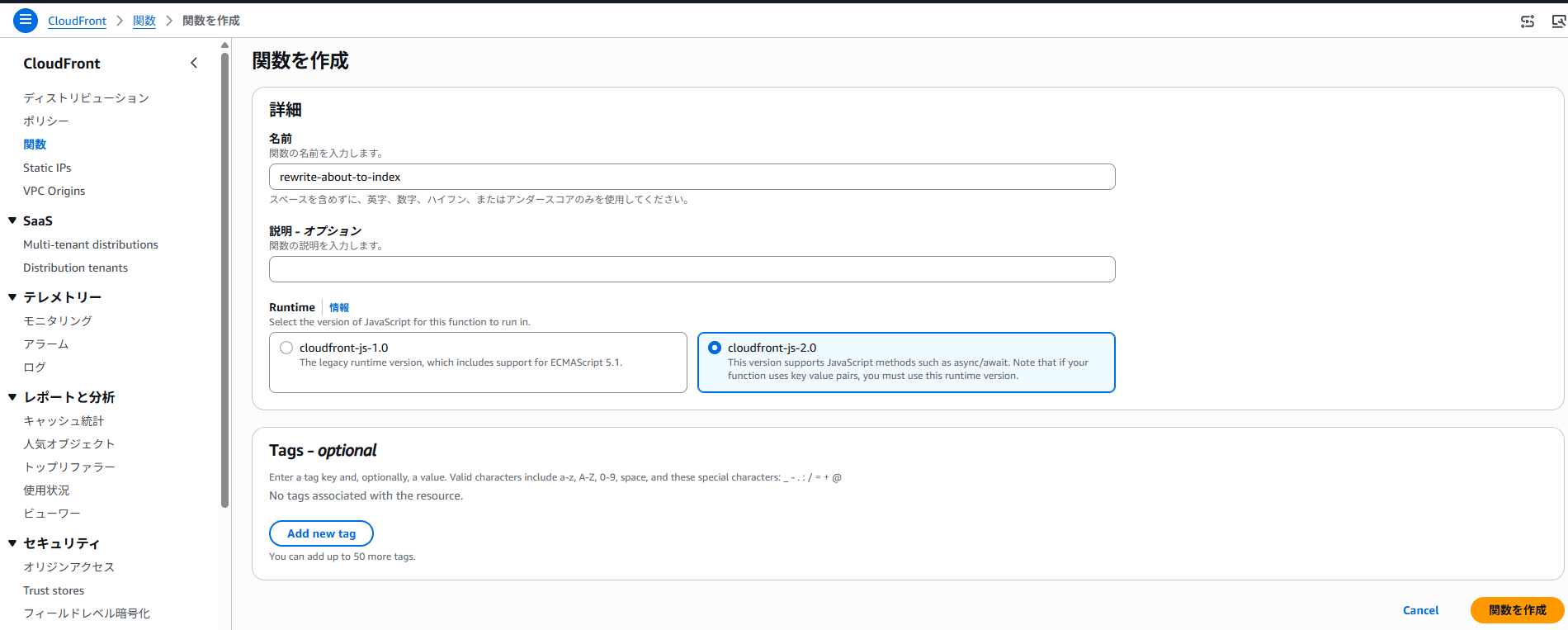This screenshot has width=1568, height=630.
Task: Open ディストリビューション in the sidebar
Action: point(86,98)
